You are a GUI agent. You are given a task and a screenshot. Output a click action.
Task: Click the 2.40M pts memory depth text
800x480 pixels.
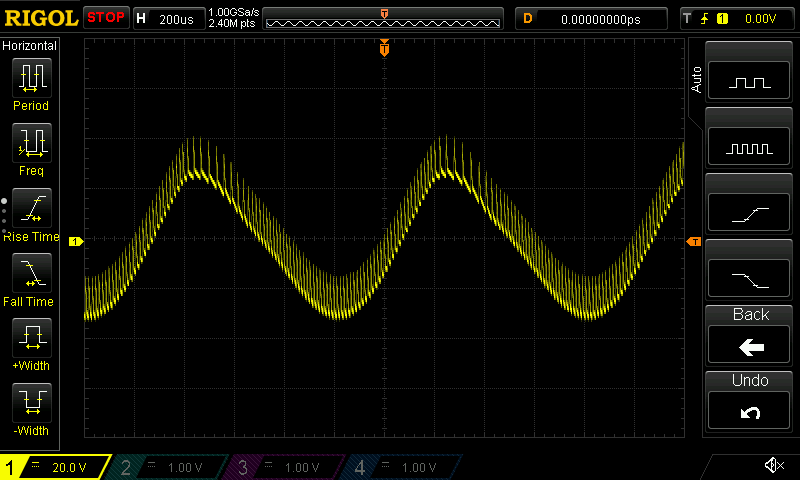coord(232,23)
